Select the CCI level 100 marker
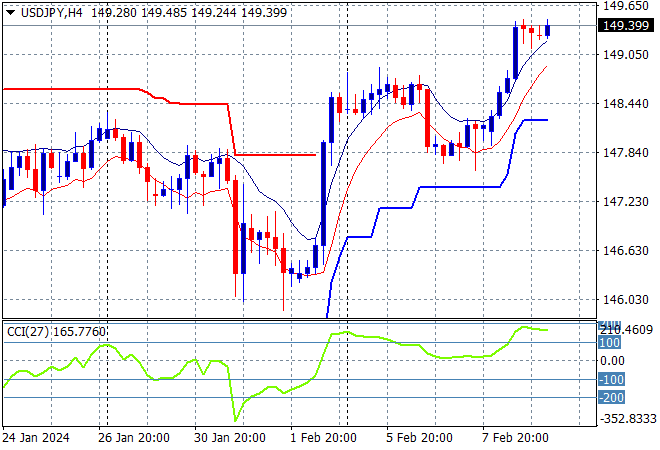The height and width of the screenshot is (450, 660). tap(610, 343)
